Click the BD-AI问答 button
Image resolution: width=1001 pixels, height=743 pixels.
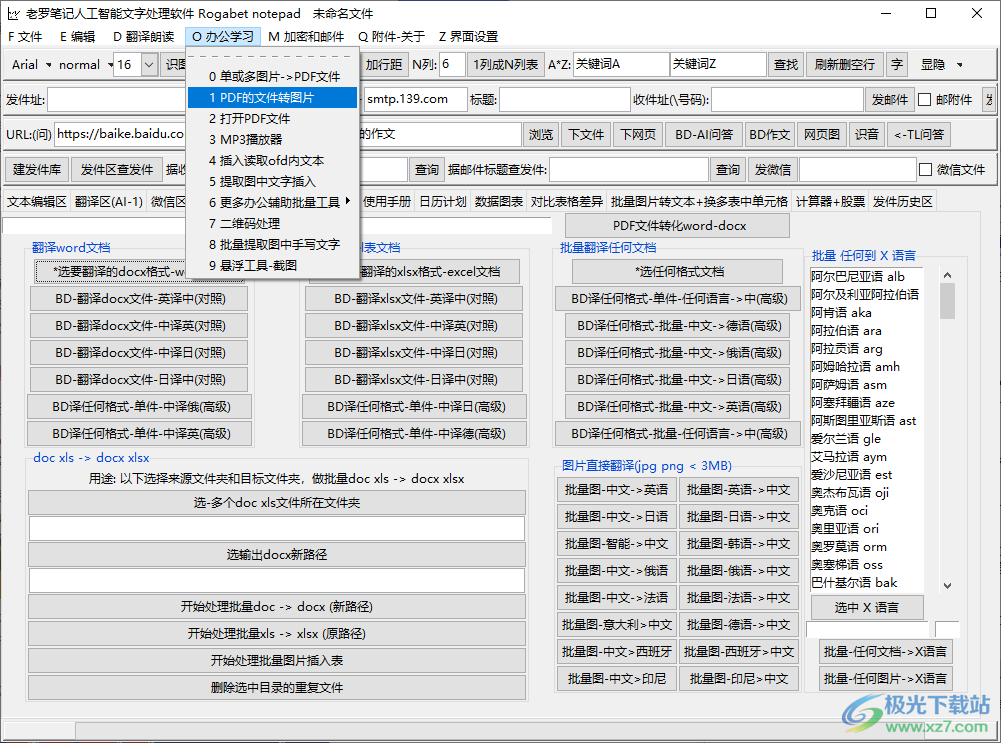pyautogui.click(x=704, y=135)
